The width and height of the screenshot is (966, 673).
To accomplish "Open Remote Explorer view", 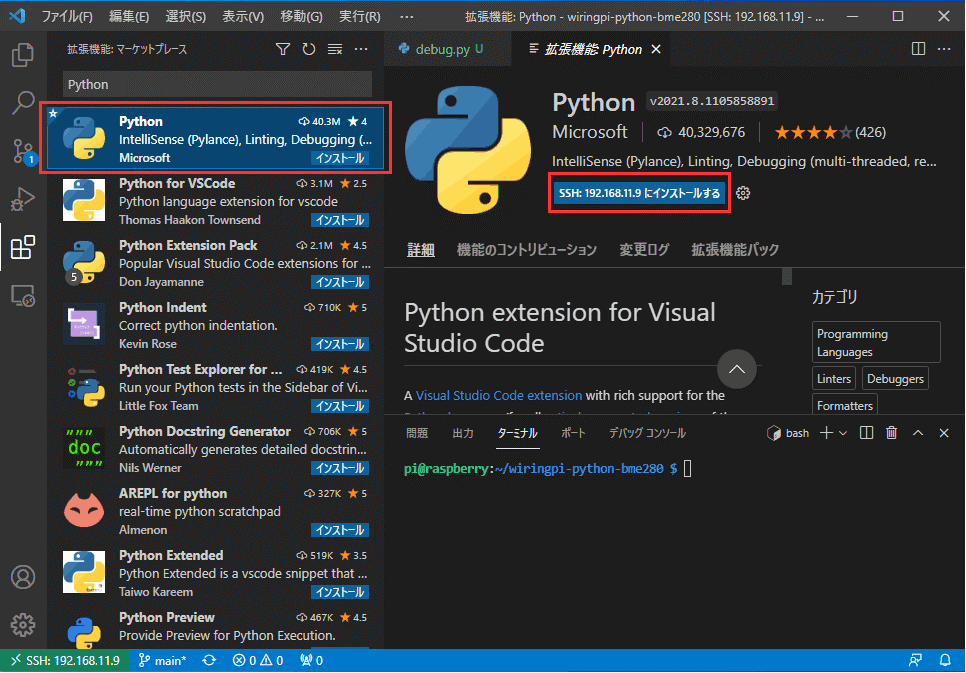I will point(23,296).
